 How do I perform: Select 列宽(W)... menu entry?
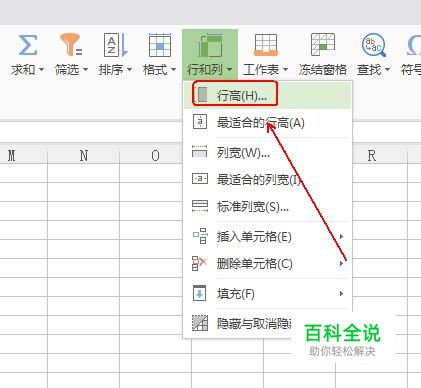tap(268, 152)
